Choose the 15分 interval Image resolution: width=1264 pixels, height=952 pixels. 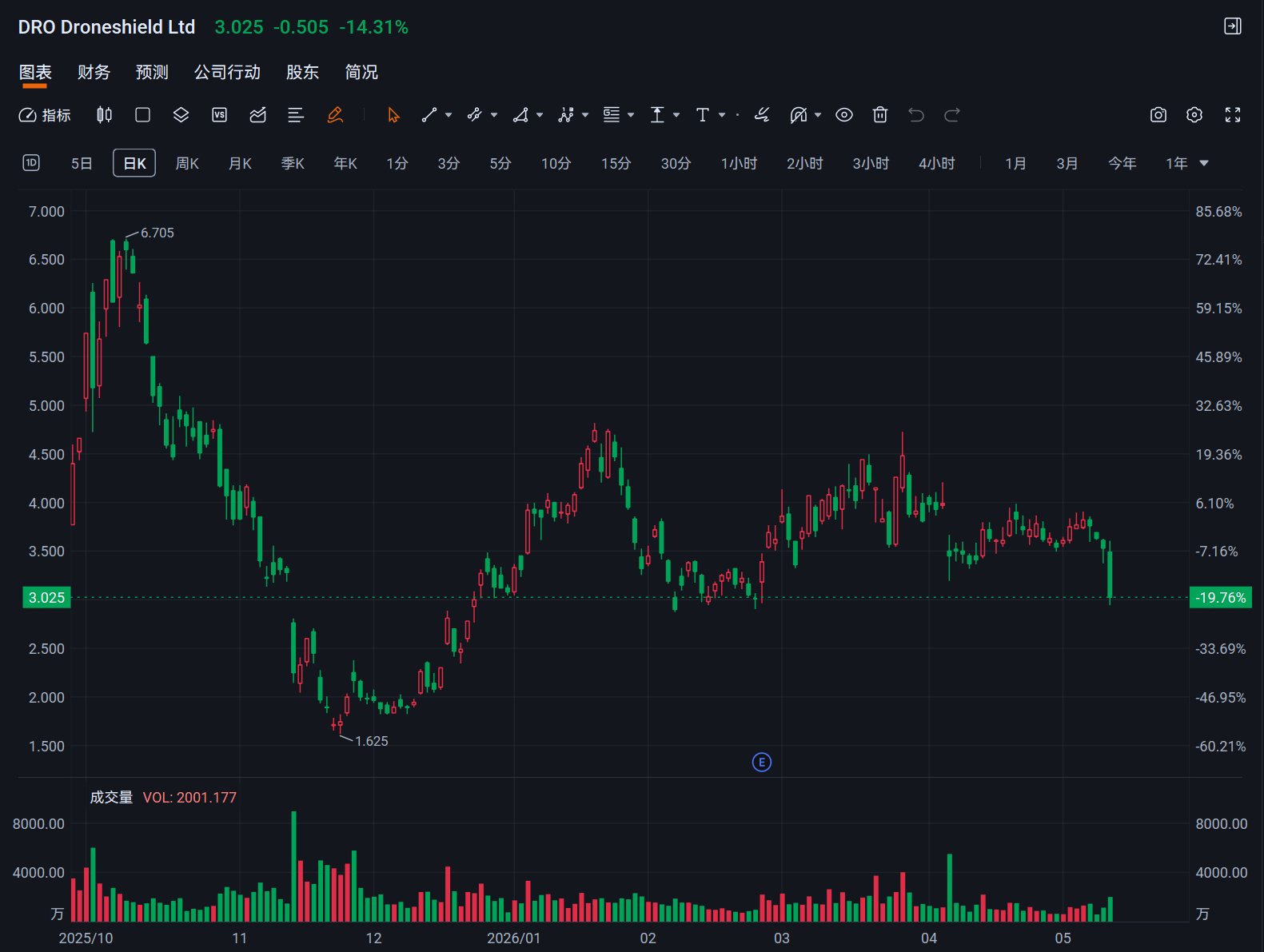tap(616, 163)
